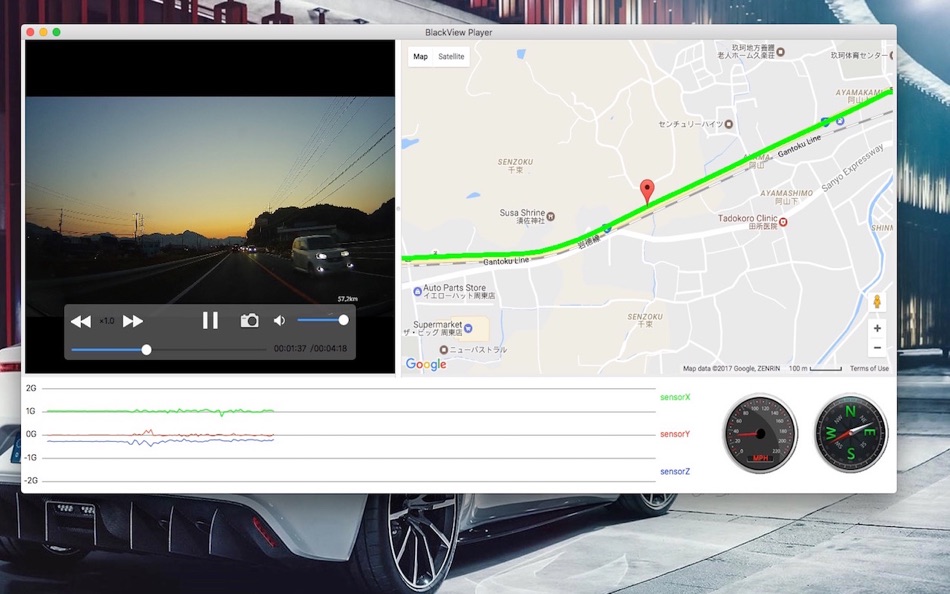Click the Auto Parts Store marker icon
Viewport: 950px width, 594px height.
[x=417, y=292]
